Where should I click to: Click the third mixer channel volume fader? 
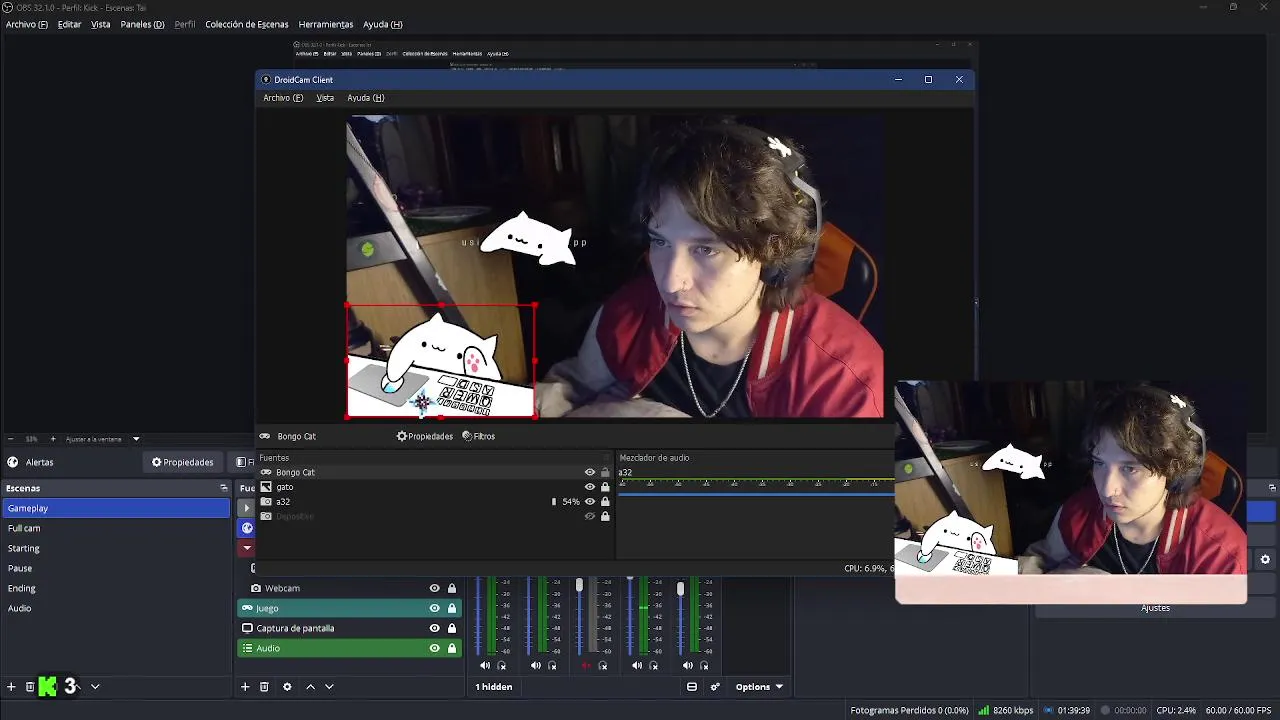point(579,585)
